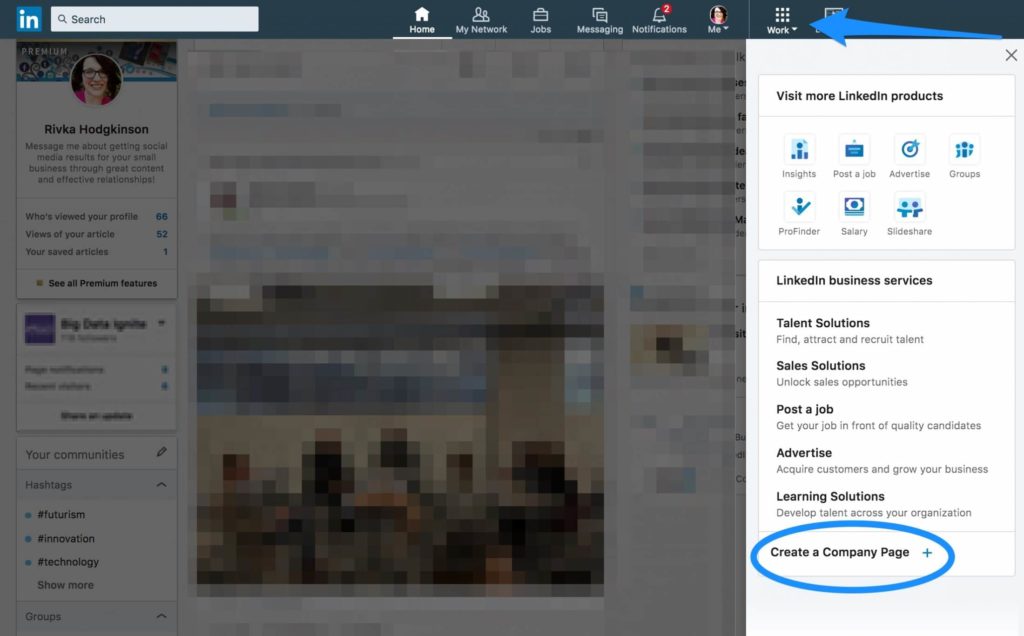Open the Salary product icon

point(854,214)
